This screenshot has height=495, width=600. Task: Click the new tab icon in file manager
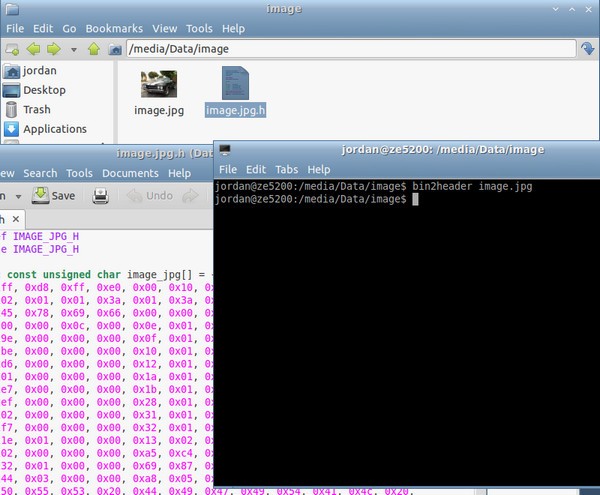pyautogui.click(x=12, y=49)
